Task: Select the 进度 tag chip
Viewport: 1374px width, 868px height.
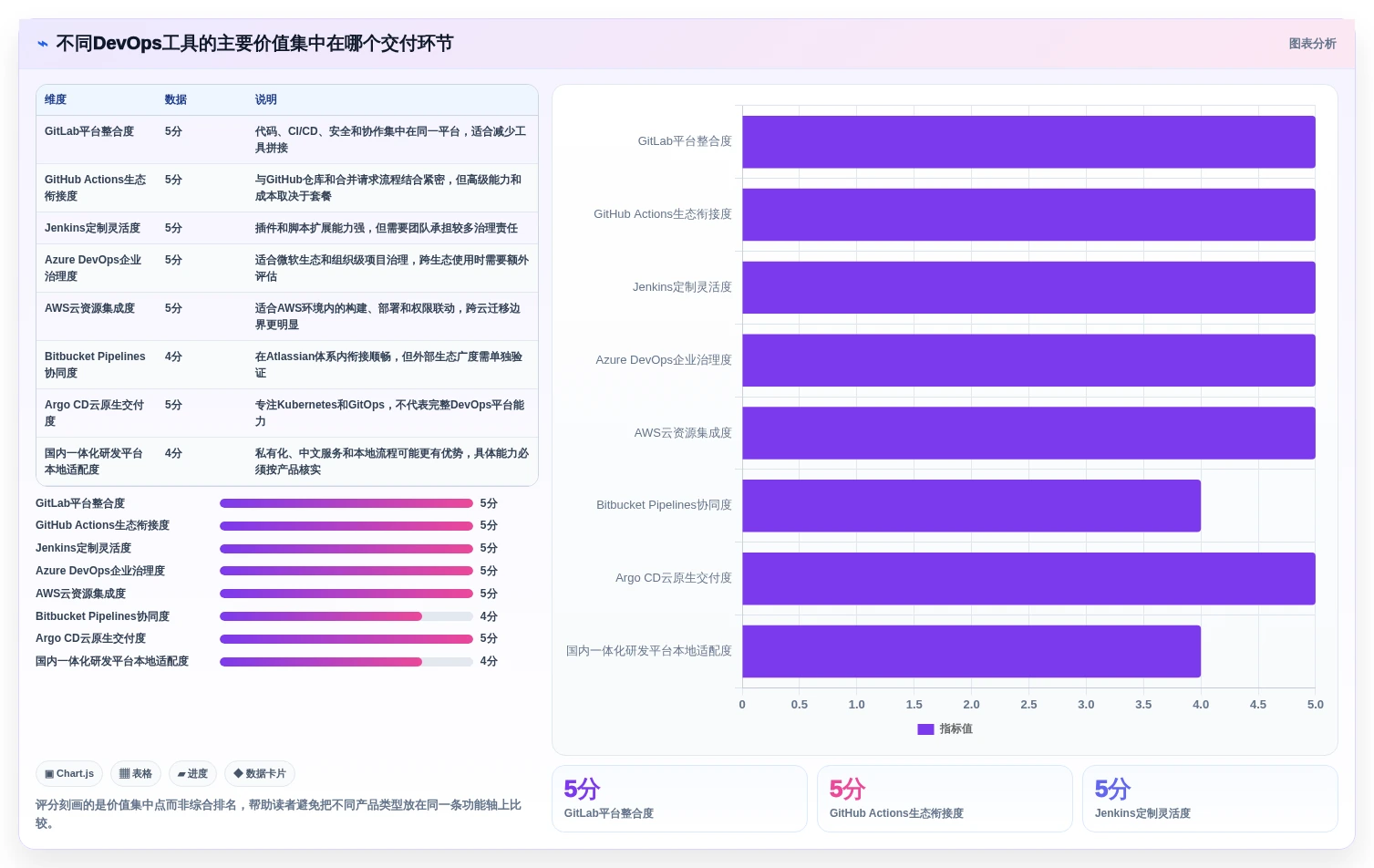Action: click(x=192, y=774)
